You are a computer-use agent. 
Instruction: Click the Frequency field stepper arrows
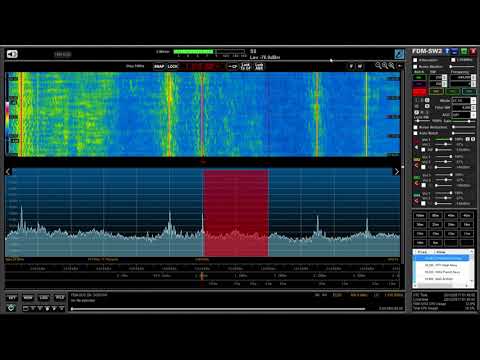coord(473,77)
